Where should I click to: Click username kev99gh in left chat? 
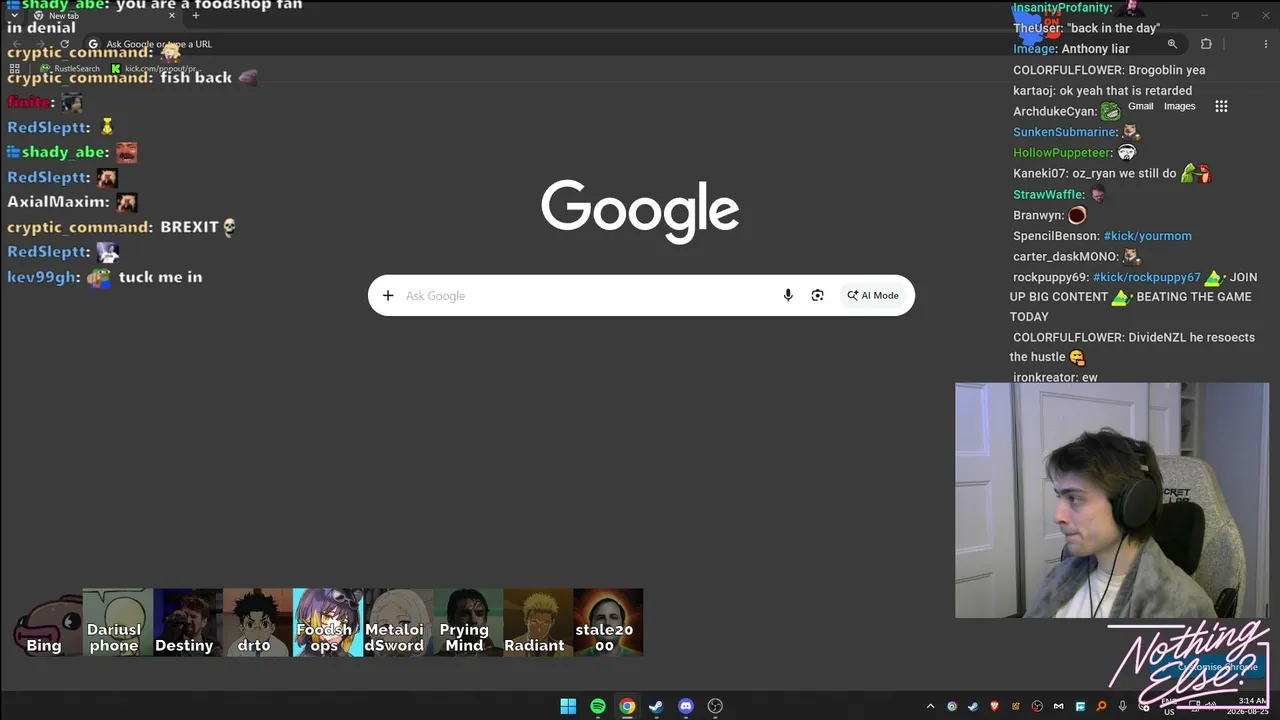coord(43,277)
